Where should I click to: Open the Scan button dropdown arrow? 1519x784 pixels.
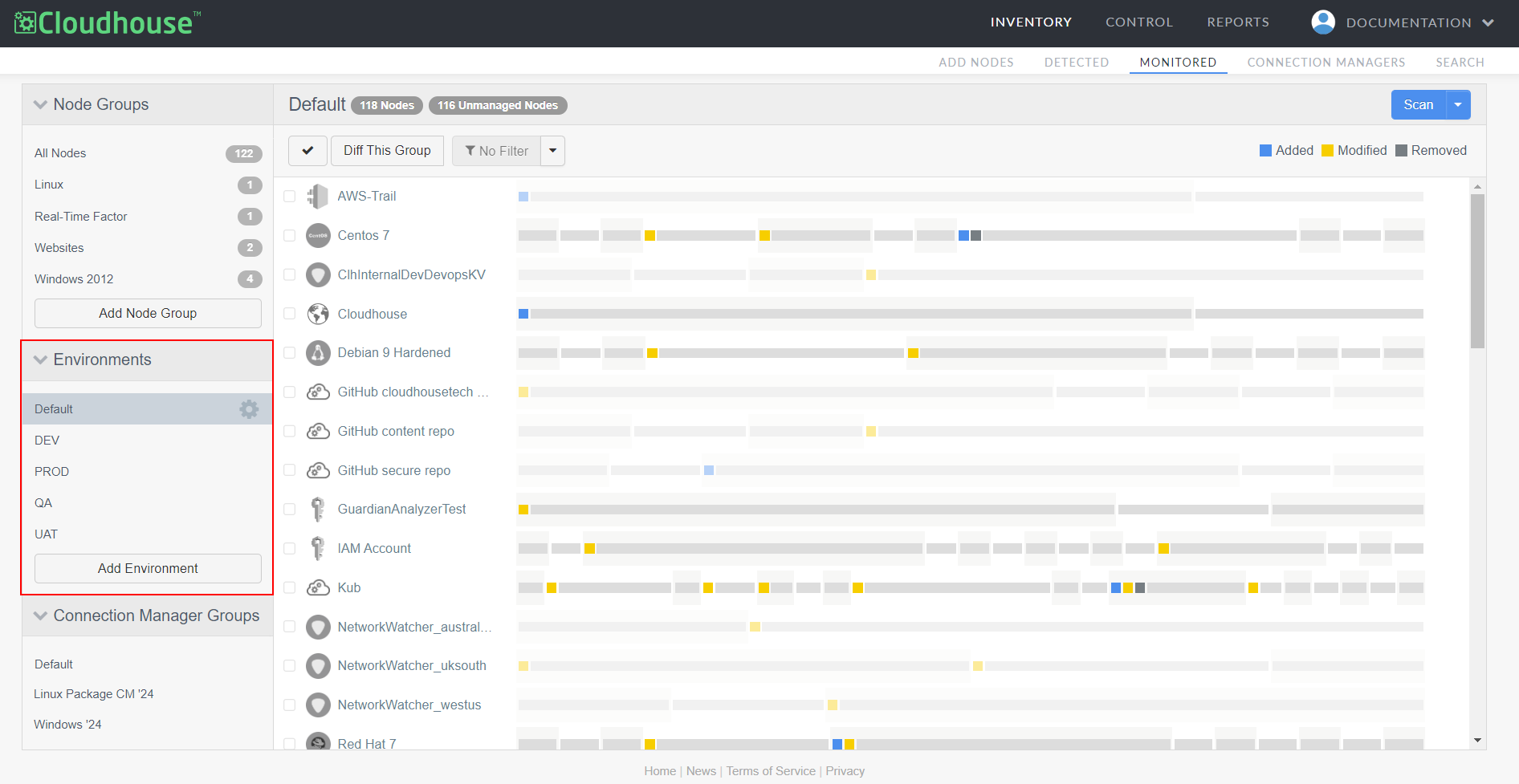[1458, 105]
